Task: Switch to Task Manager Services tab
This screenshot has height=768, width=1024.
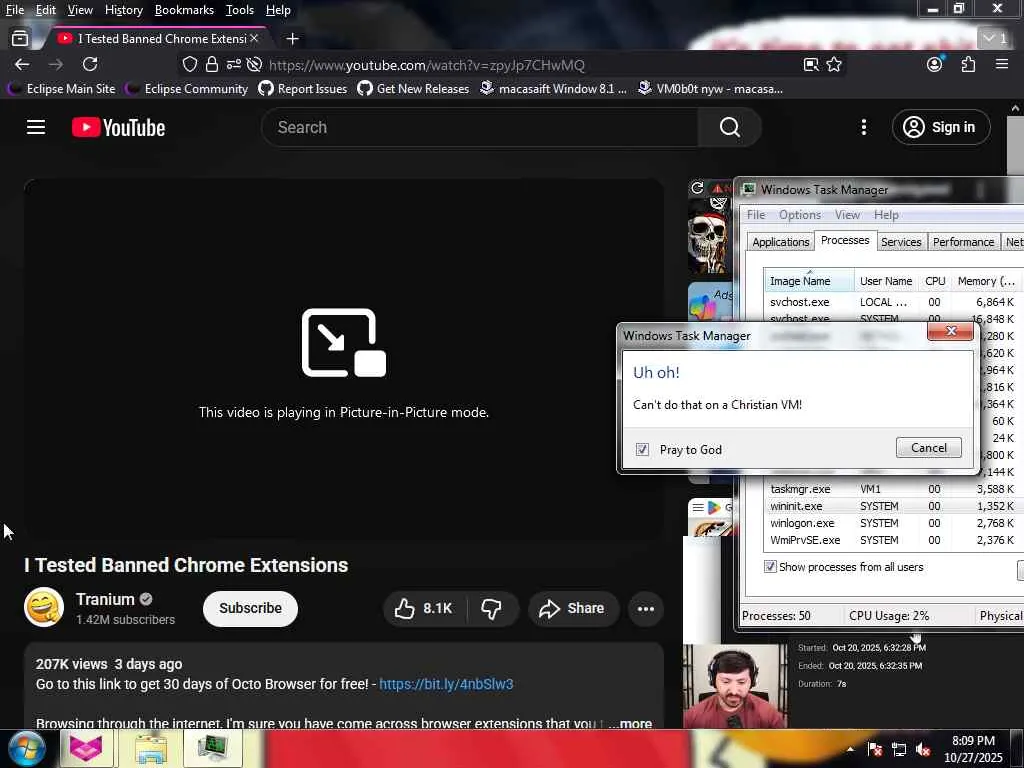Action: [x=901, y=242]
